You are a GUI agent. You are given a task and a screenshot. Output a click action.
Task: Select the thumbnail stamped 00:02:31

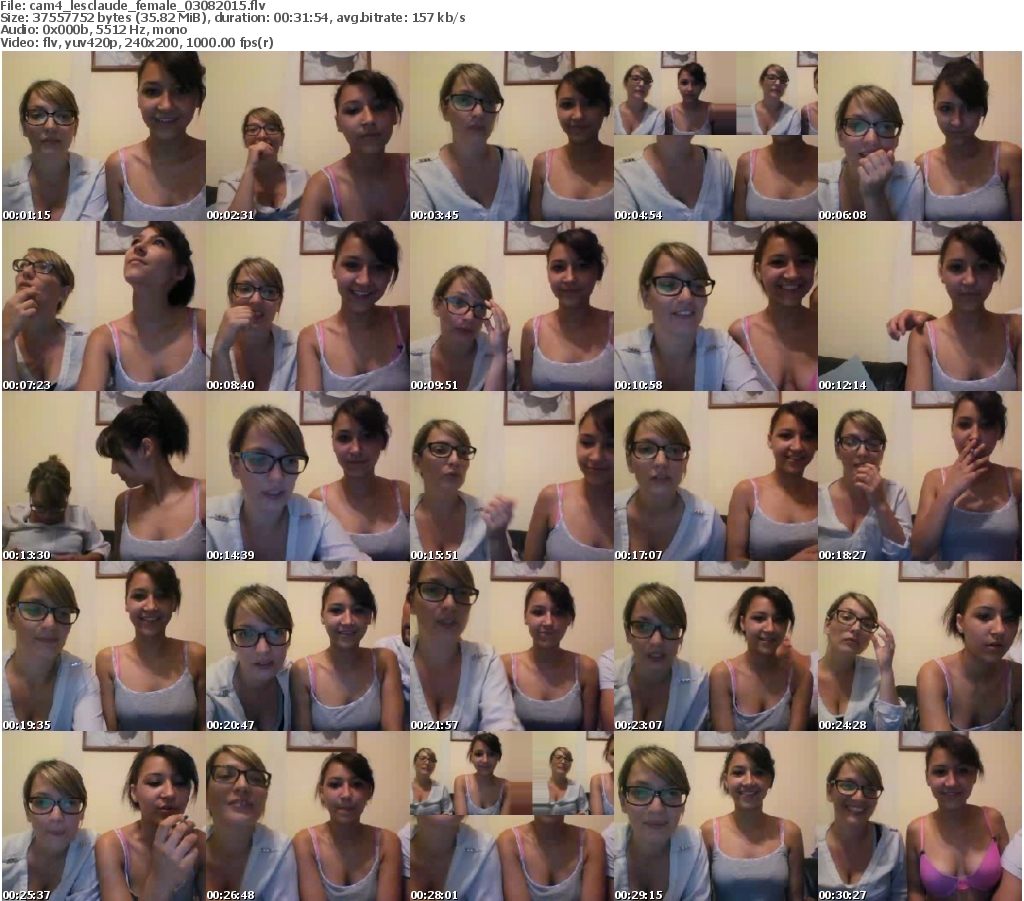[308, 136]
